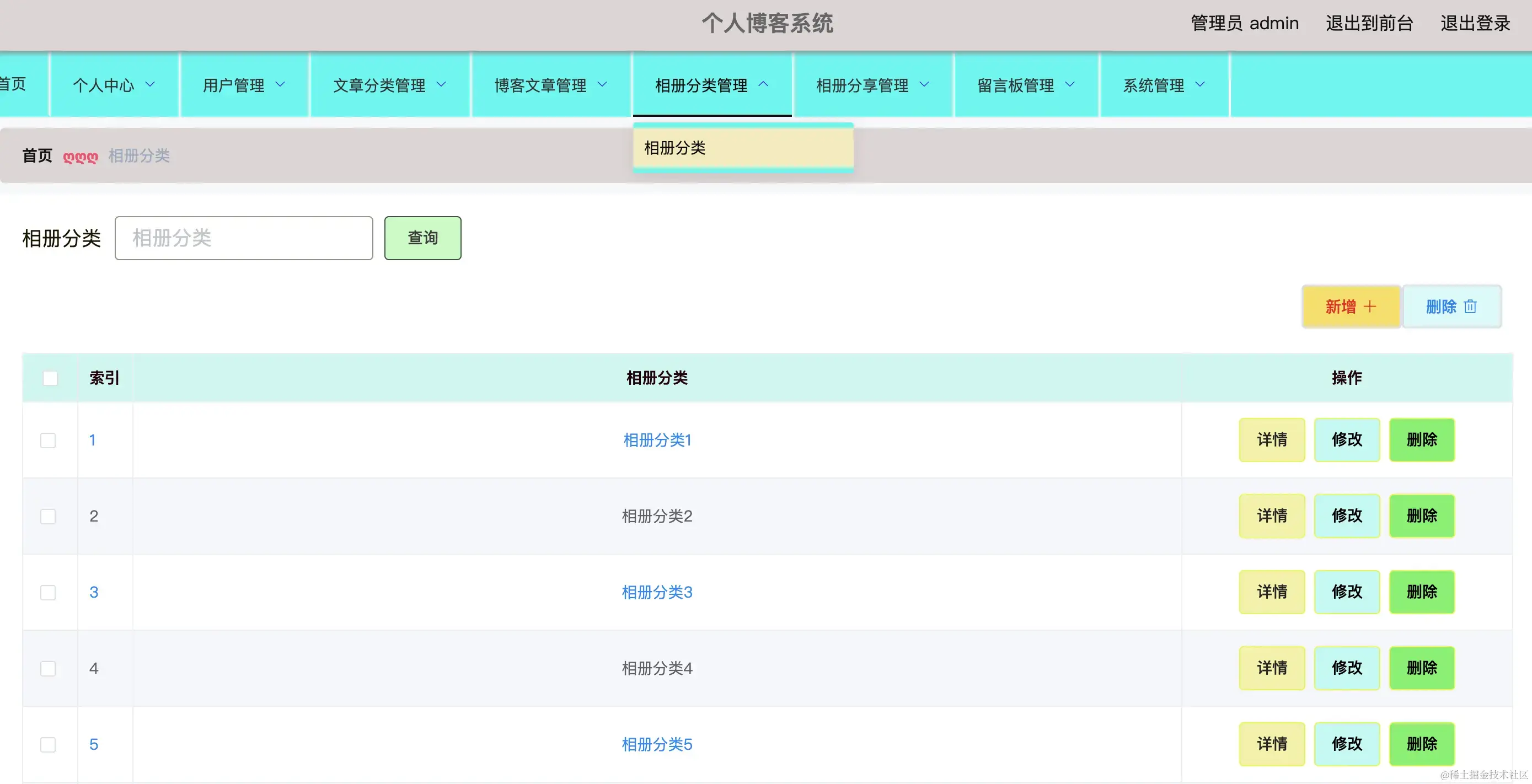Image resolution: width=1532 pixels, height=784 pixels.
Task: Expand the 用户管理 dropdown menu
Action: coord(244,85)
